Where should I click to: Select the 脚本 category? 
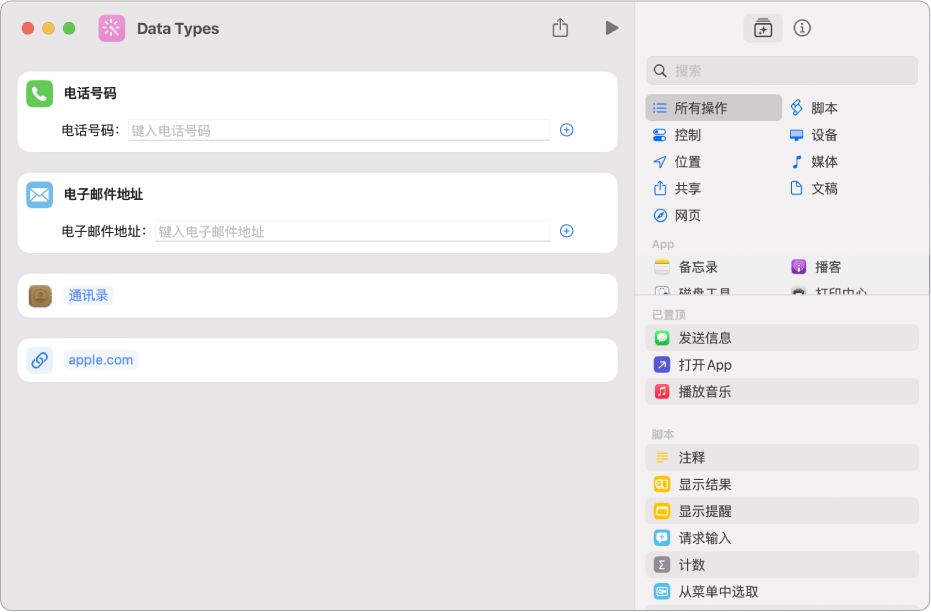[x=814, y=108]
